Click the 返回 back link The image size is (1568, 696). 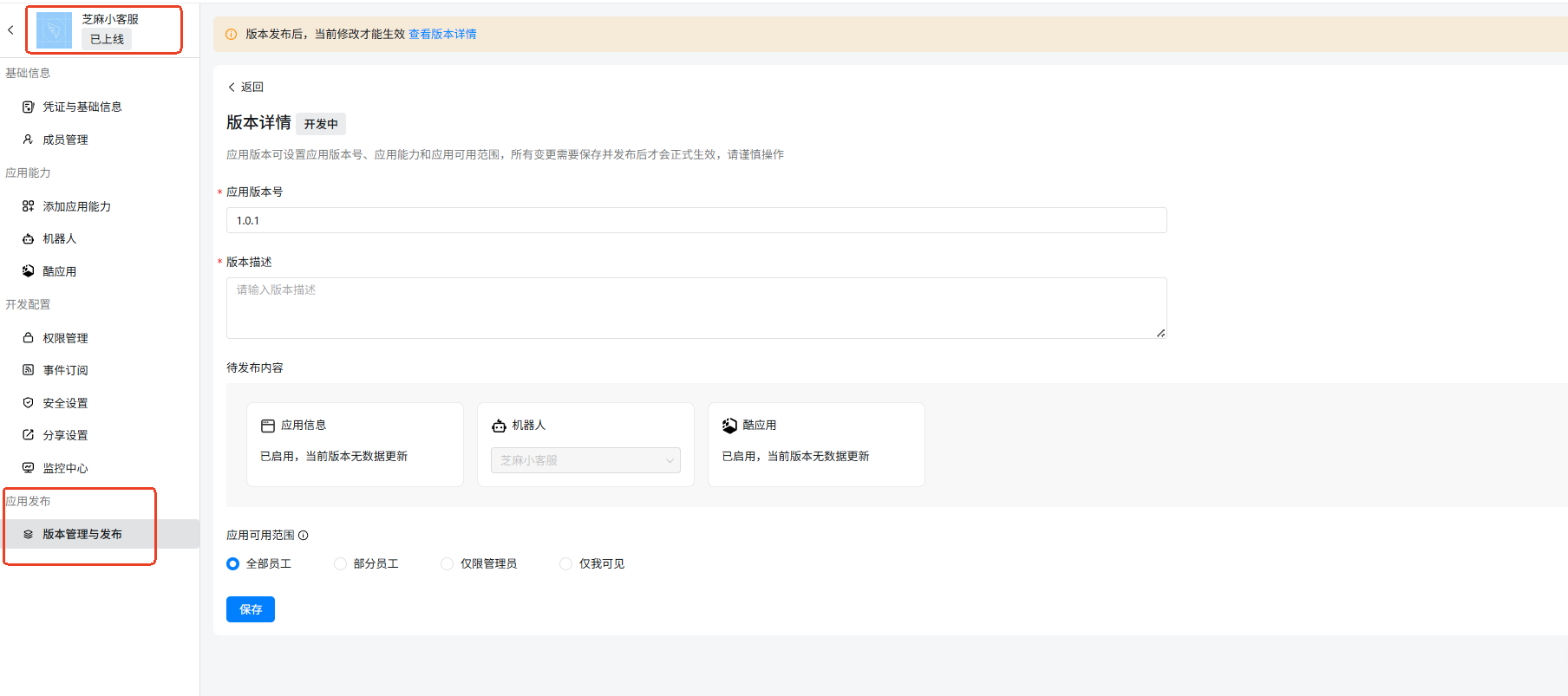tap(245, 87)
